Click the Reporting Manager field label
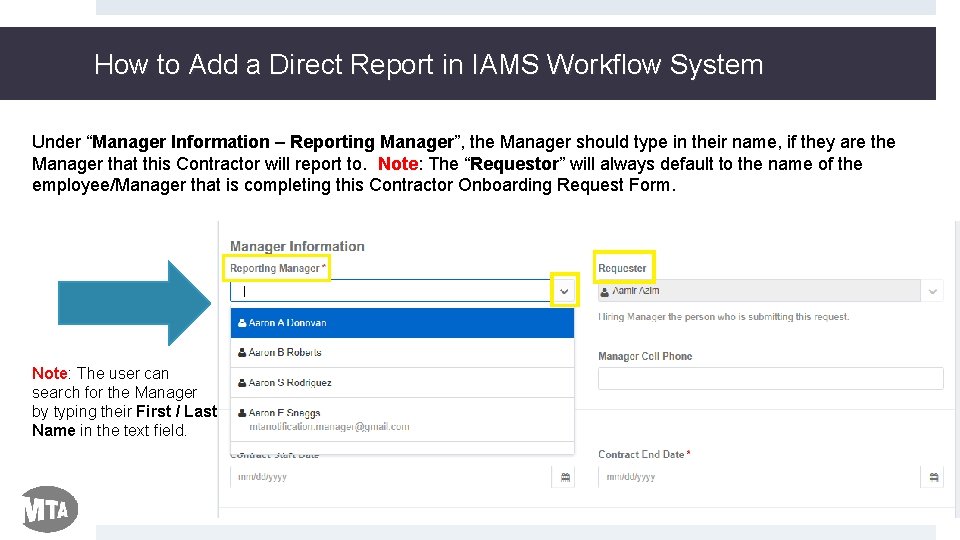Screen dimensions: 960x540 pos(277,268)
